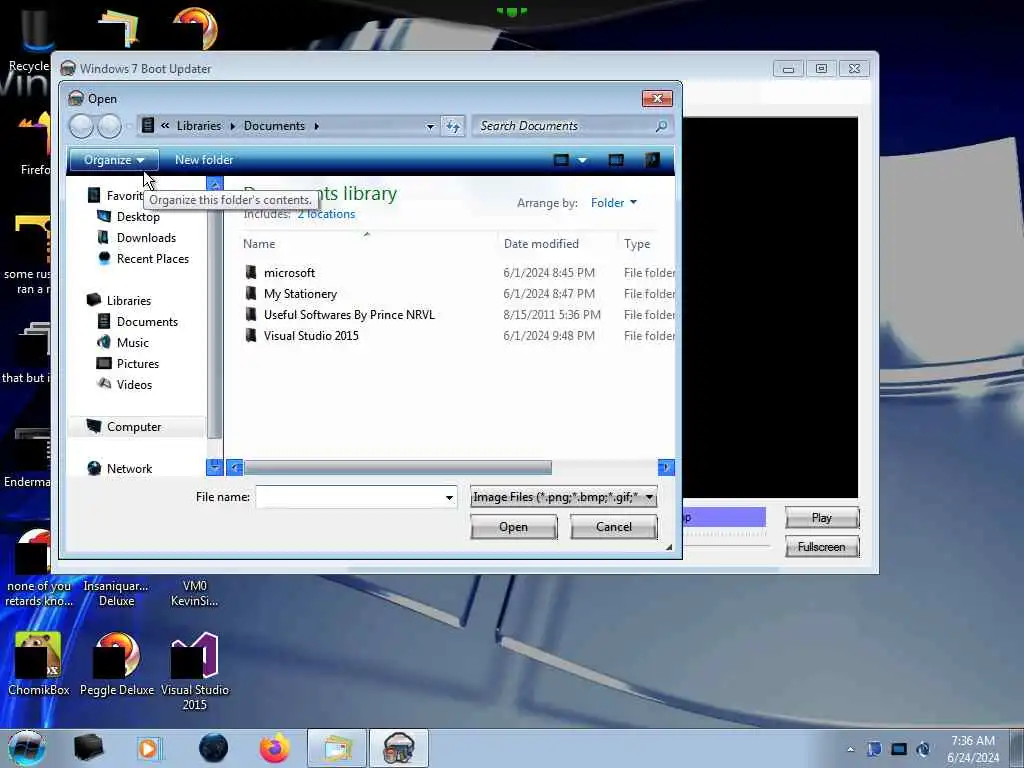The height and width of the screenshot is (768, 1024).
Task: Click the Back navigation button
Action: 82,126
